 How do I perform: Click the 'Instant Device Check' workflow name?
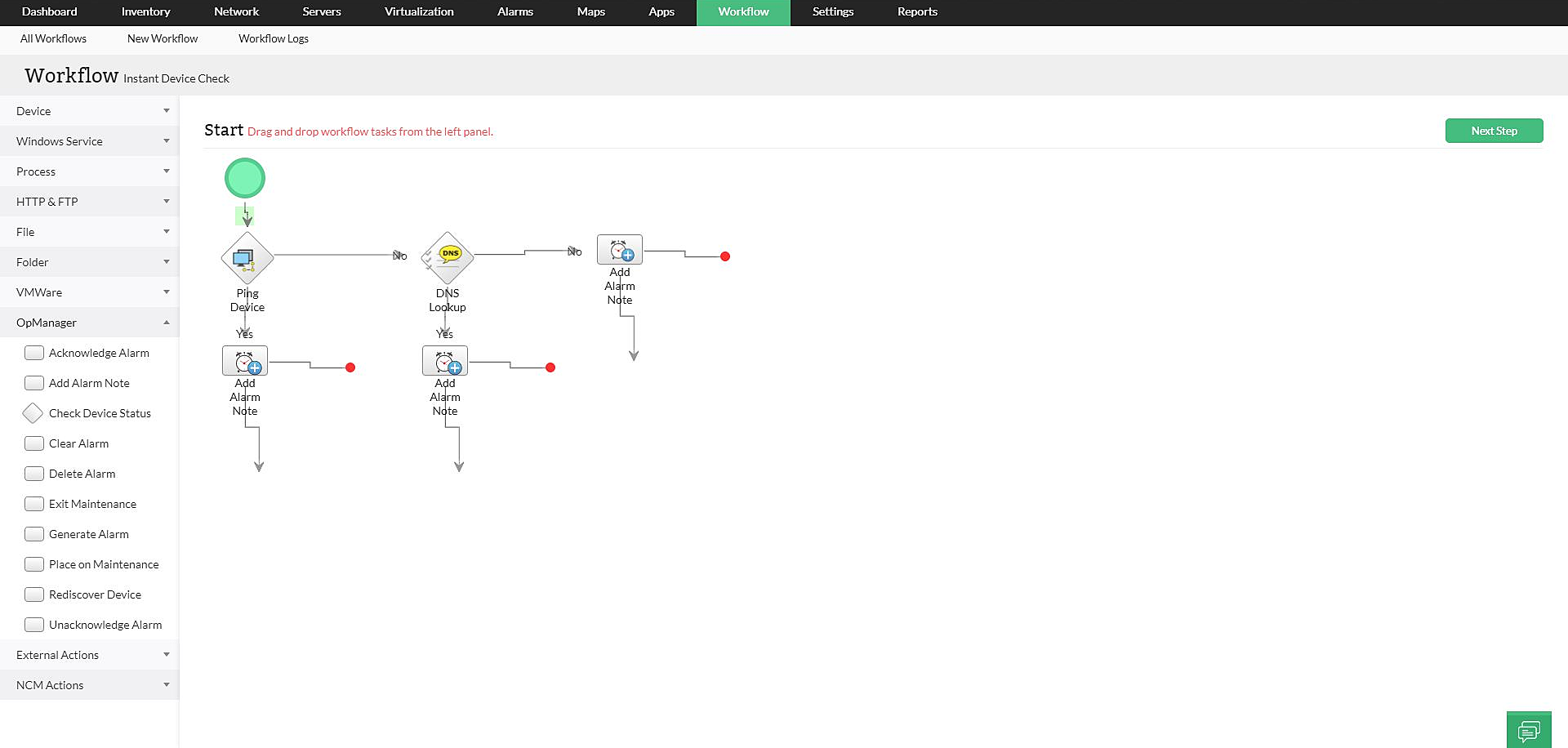[176, 78]
